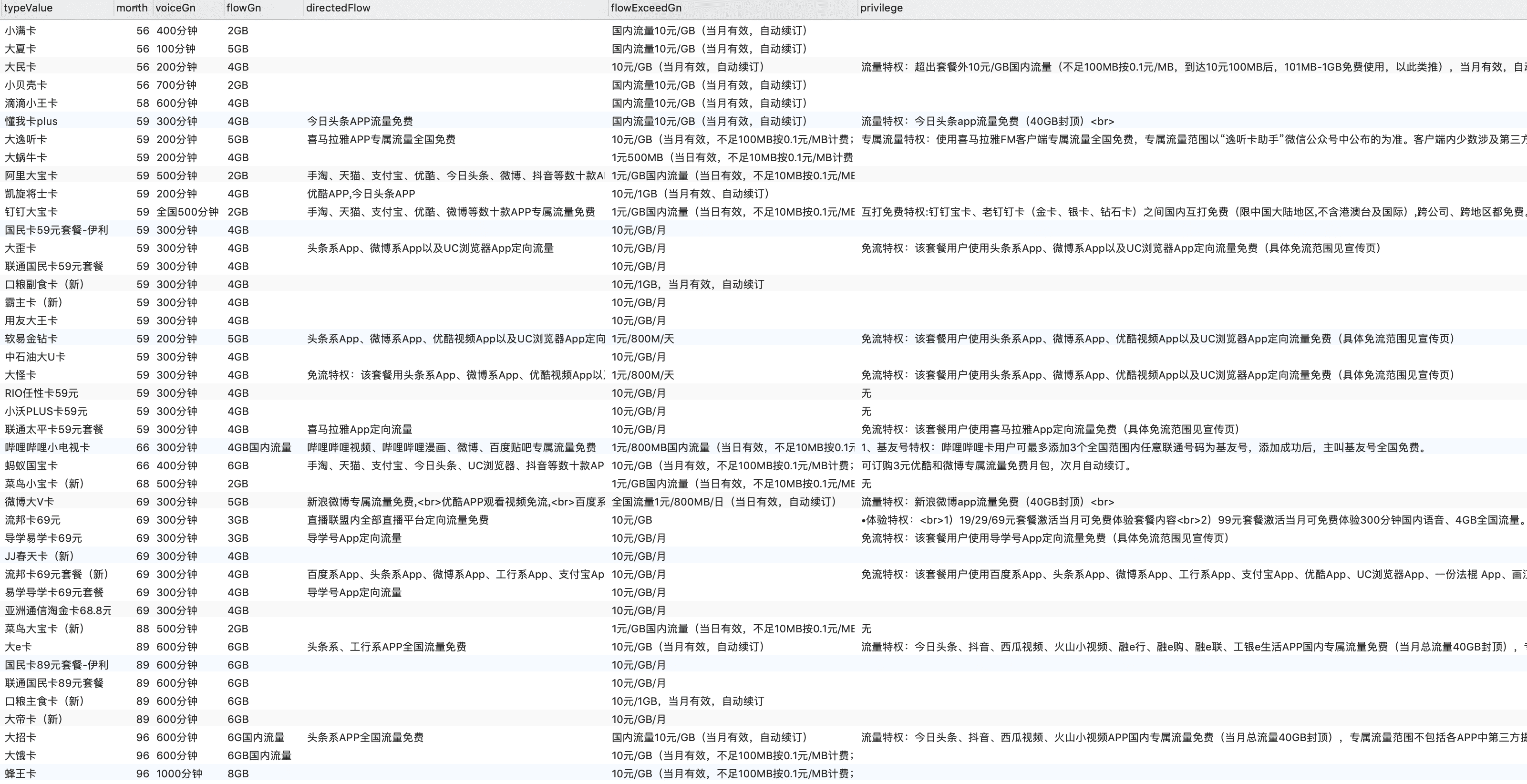Viewport: 1527px width, 784px height.
Task: Select the 软易金钻卡 cell
Action: [31, 339]
